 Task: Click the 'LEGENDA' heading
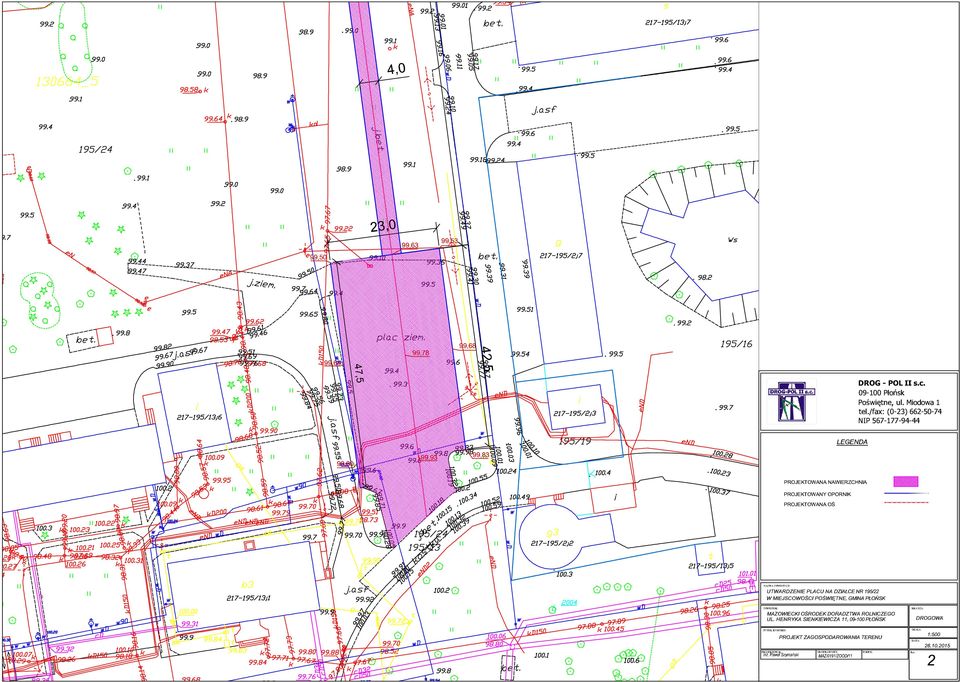pos(852,441)
